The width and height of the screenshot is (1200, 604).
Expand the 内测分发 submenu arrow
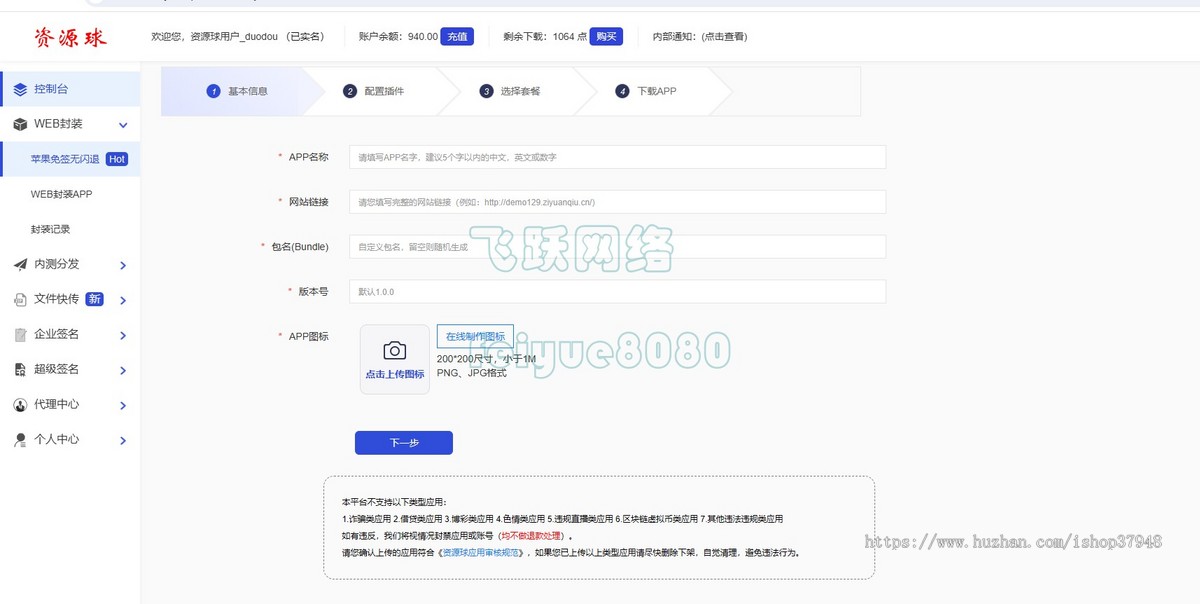123,265
